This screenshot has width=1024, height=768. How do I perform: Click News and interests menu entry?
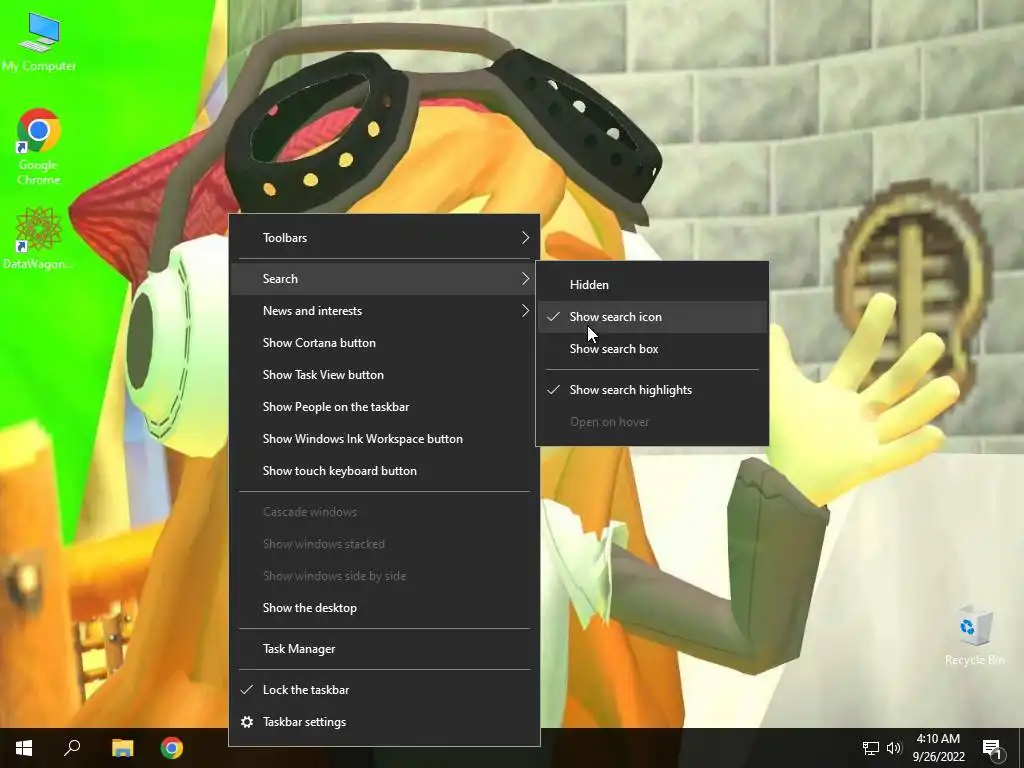384,311
